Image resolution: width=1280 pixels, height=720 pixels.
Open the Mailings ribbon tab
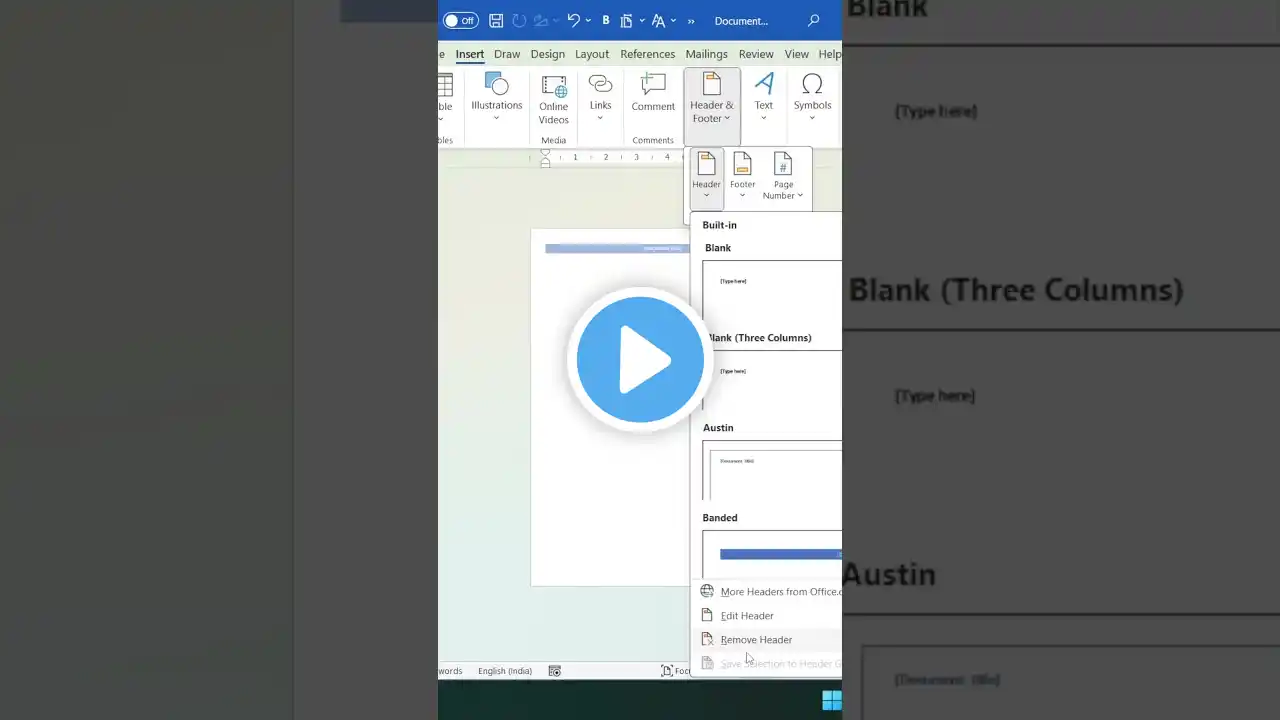click(x=707, y=54)
